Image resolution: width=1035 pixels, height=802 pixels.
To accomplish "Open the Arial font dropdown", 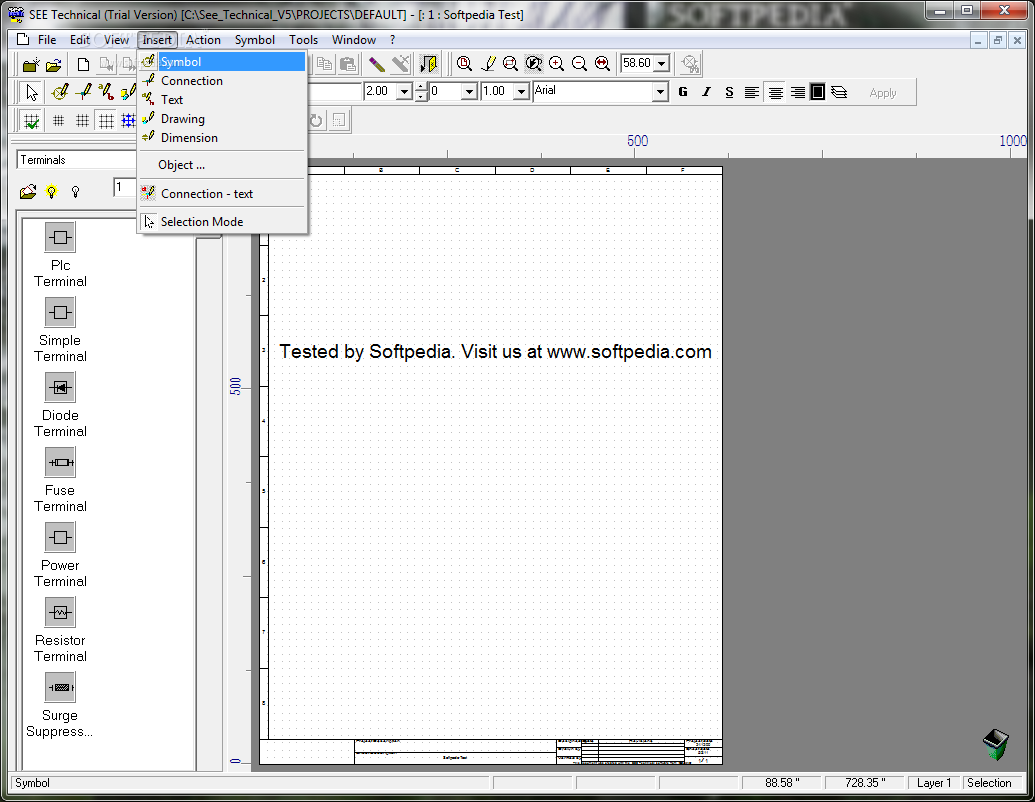I will (x=659, y=92).
